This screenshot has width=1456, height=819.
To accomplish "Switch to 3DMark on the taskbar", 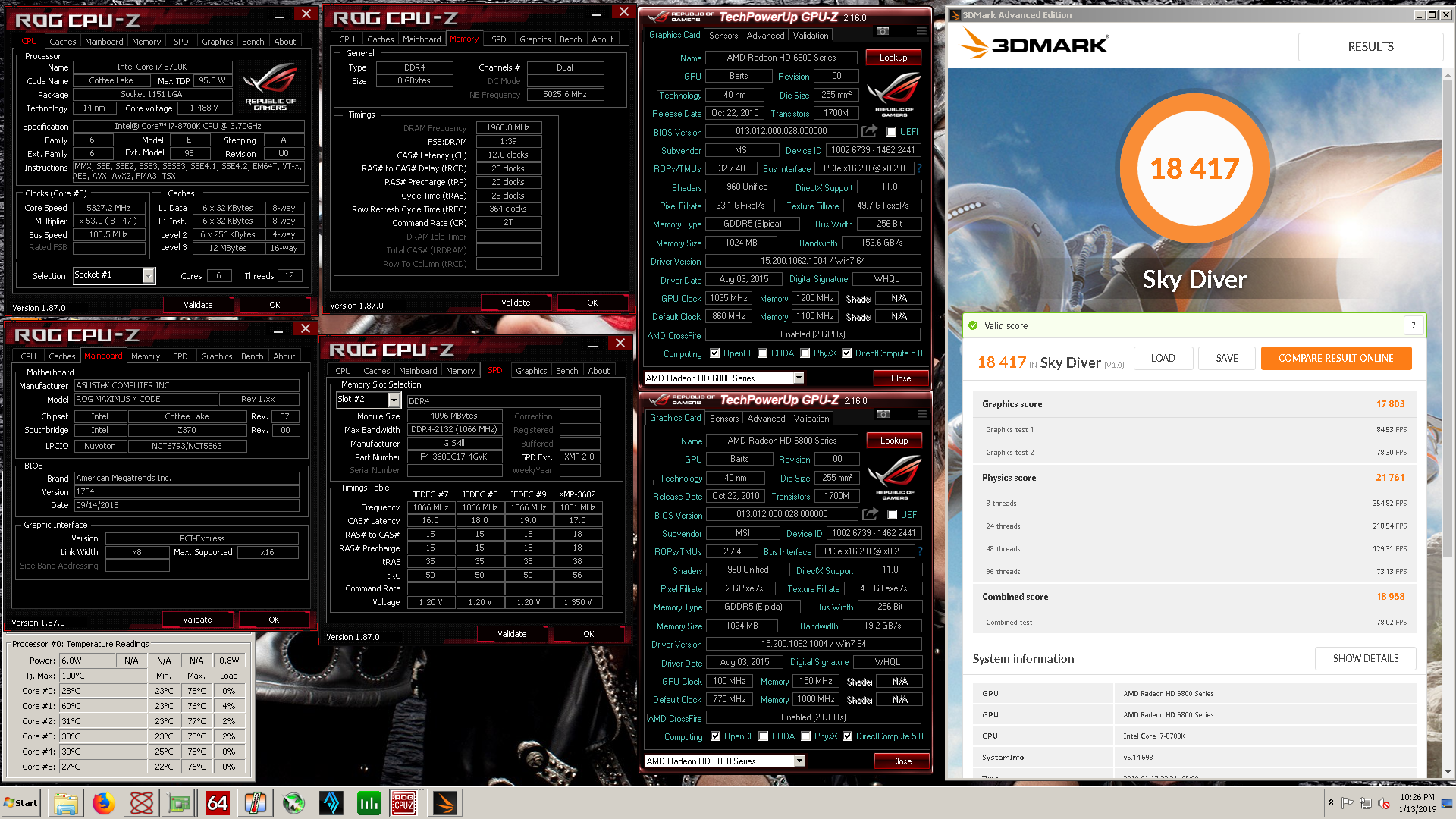I will coord(445,803).
